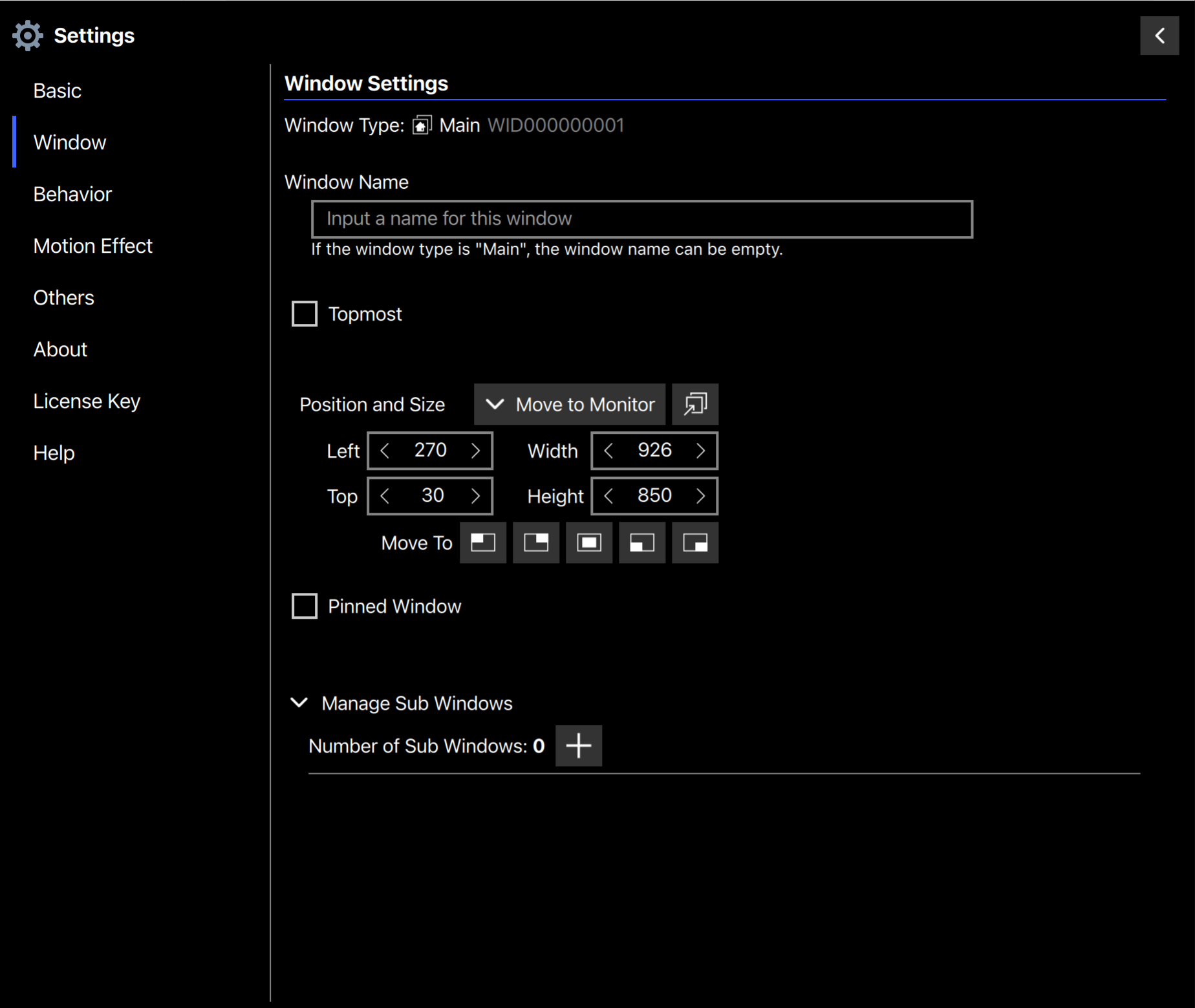Viewport: 1195px width, 1008px height.
Task: Add a sub window with plus icon
Action: pos(578,745)
